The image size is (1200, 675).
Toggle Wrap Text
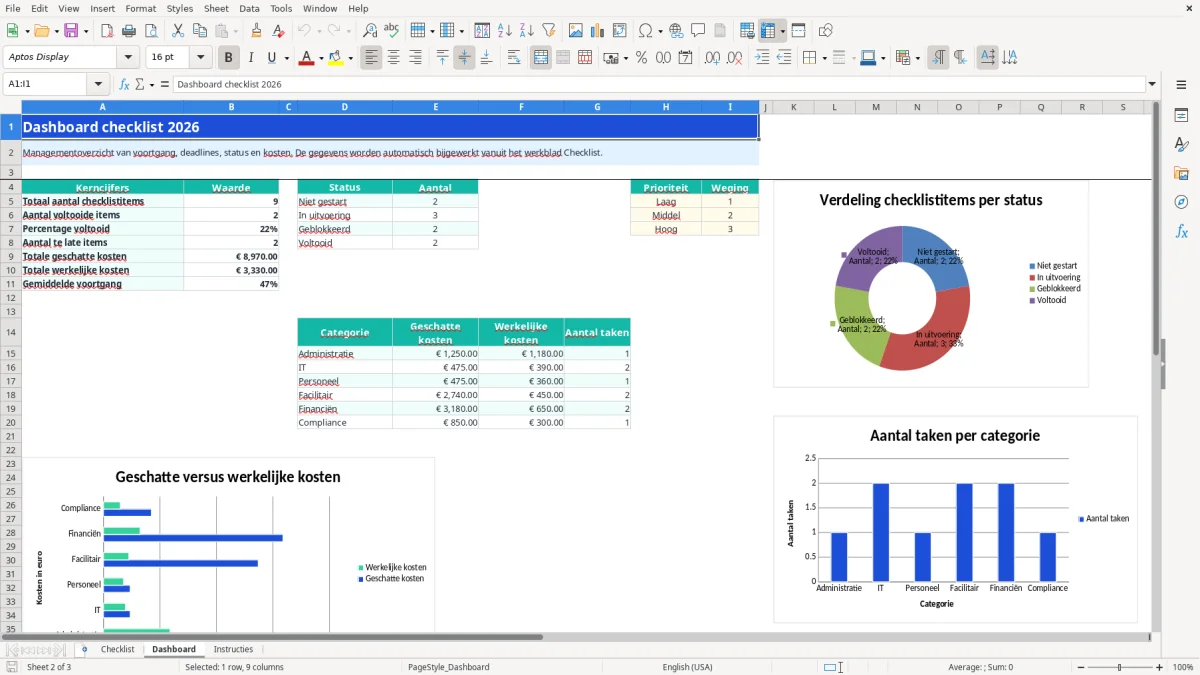[514, 57]
